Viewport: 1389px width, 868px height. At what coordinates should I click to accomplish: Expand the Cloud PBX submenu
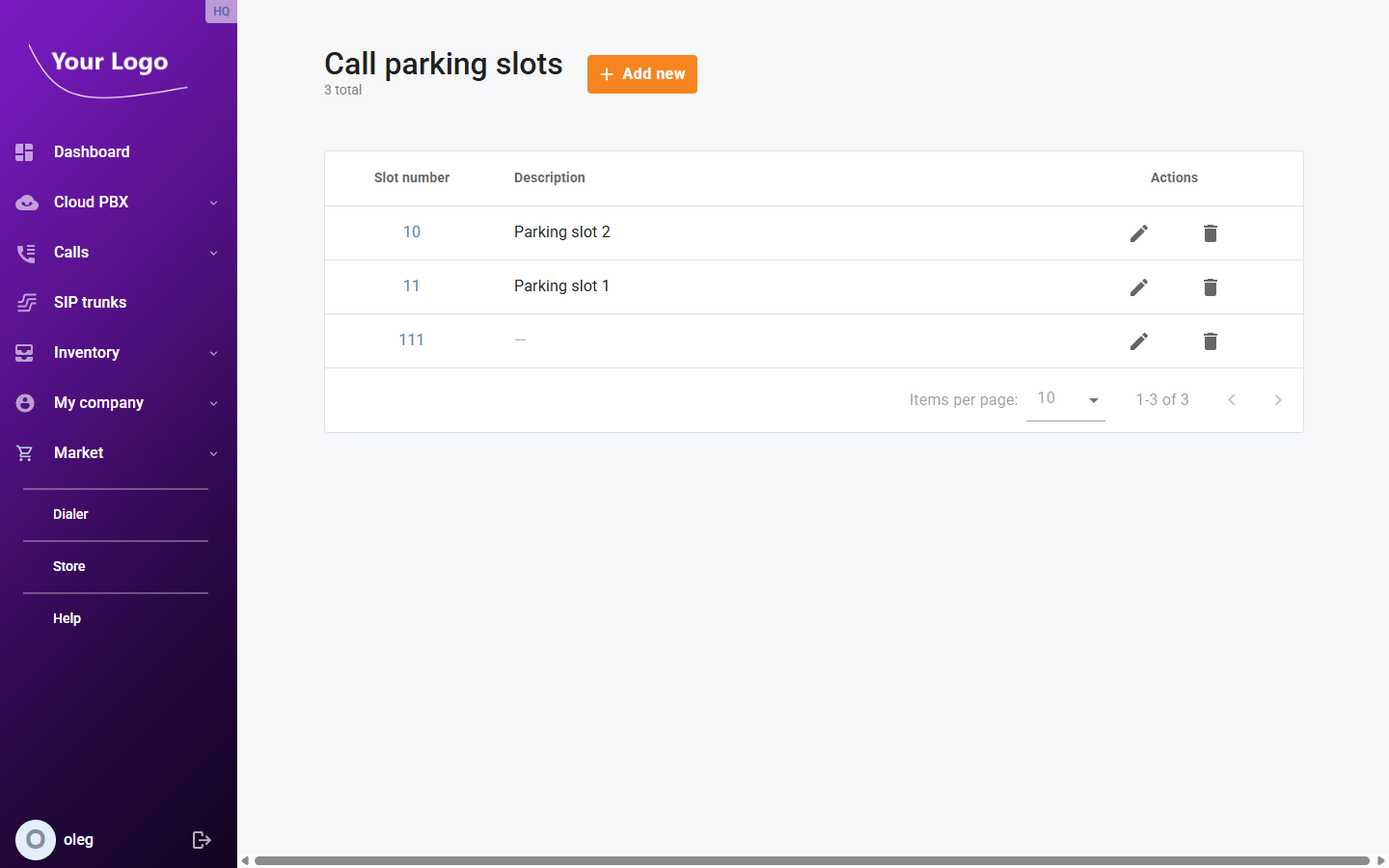click(x=213, y=203)
